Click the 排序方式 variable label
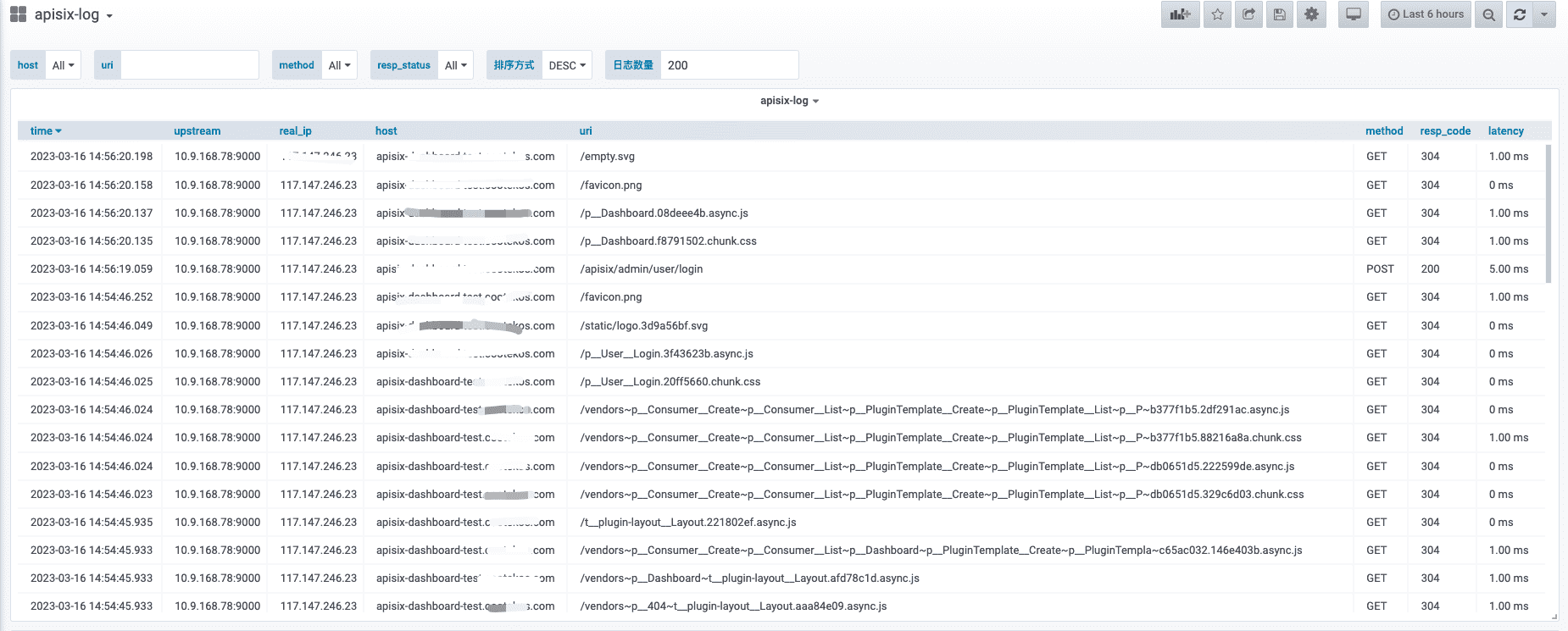1568x631 pixels. pos(514,65)
